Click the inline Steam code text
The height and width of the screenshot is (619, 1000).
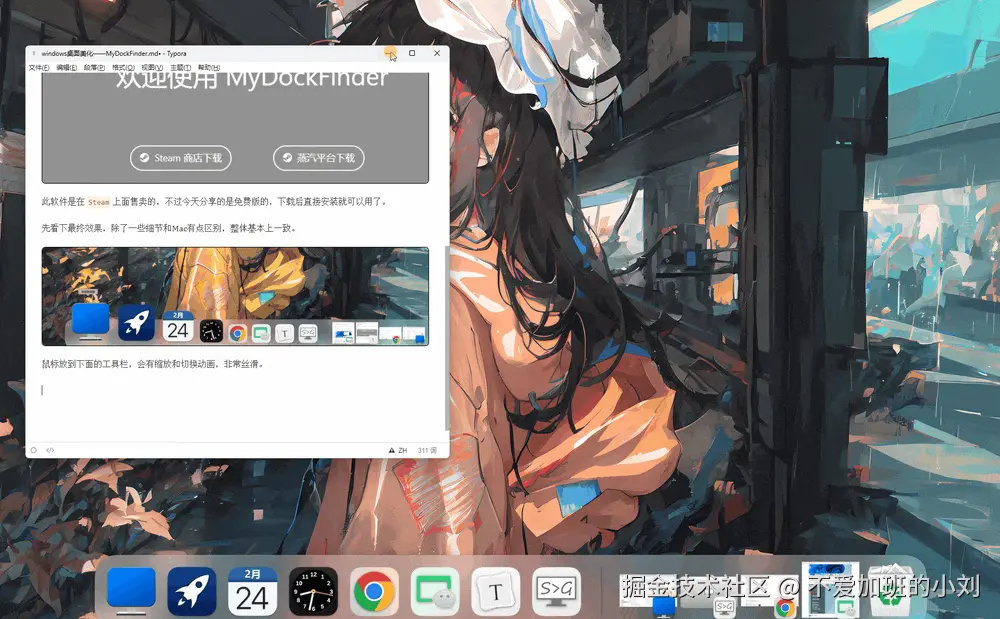(99, 202)
